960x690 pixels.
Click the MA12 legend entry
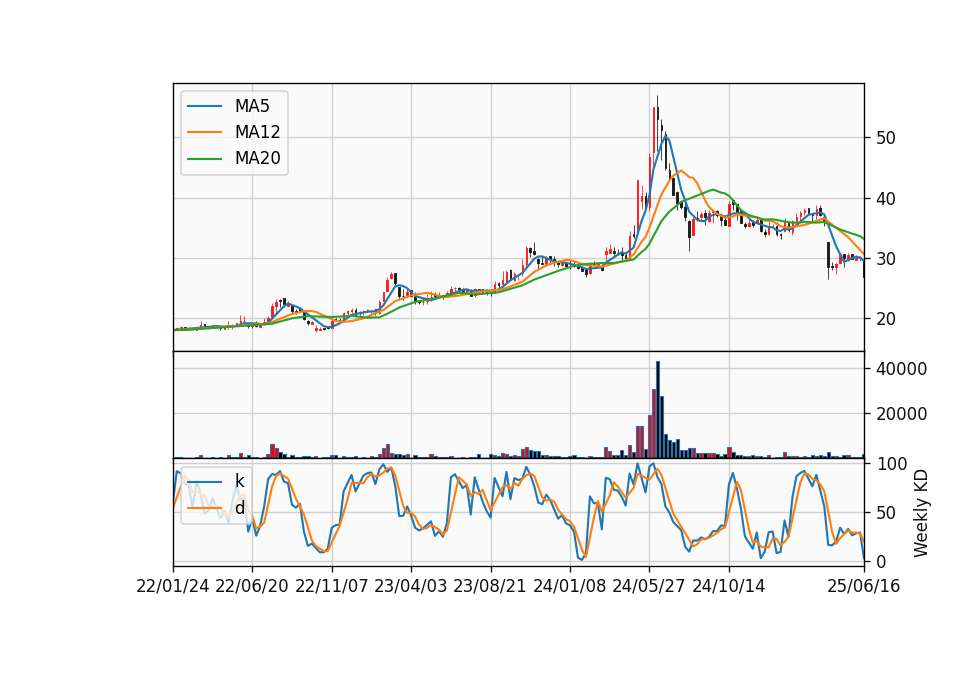coord(233,132)
